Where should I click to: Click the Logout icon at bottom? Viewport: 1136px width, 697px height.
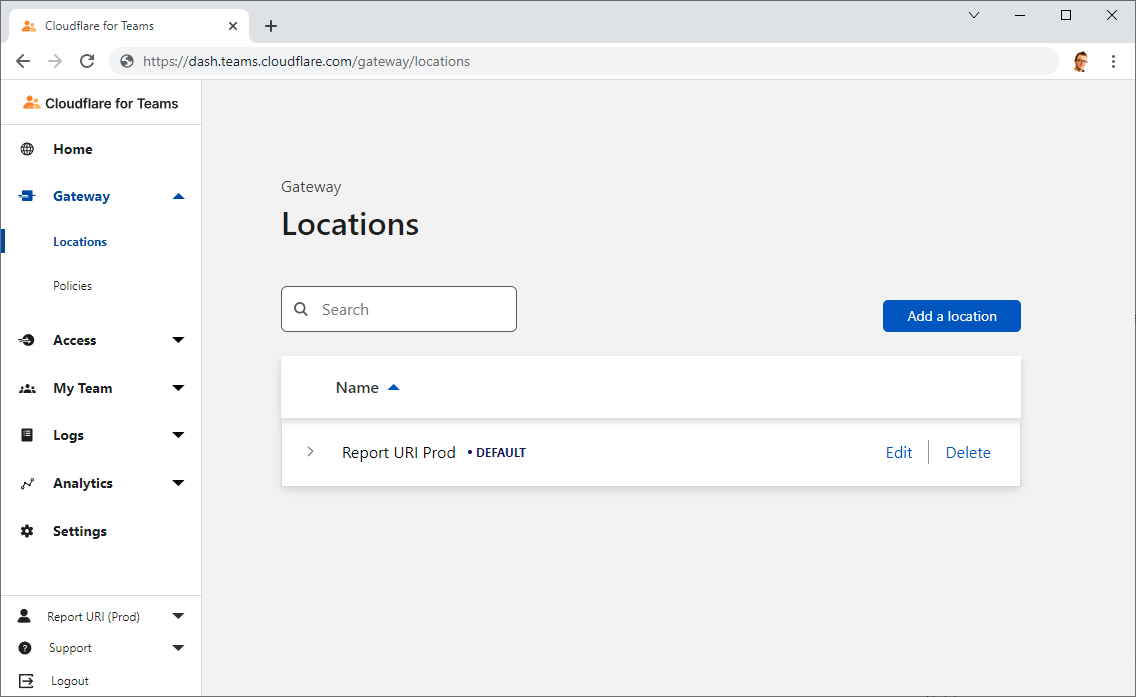[26, 681]
